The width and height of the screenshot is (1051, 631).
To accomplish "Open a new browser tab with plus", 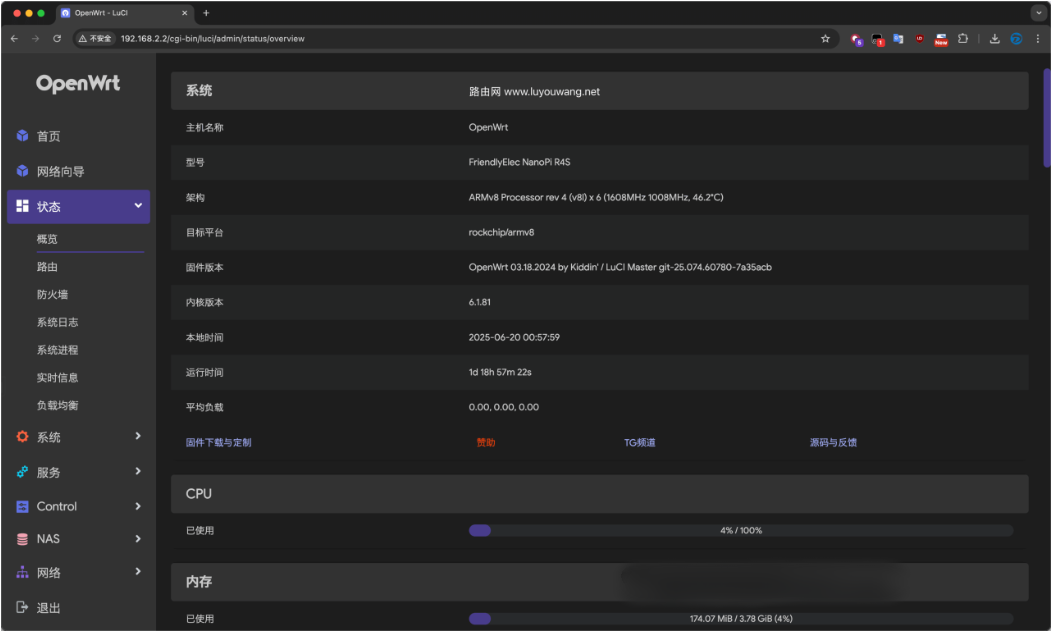I will [206, 13].
